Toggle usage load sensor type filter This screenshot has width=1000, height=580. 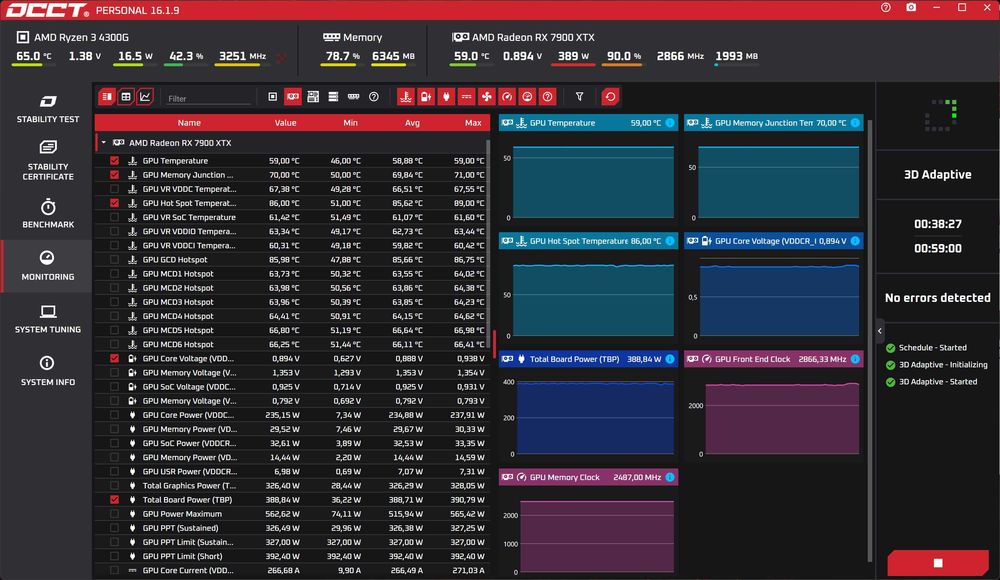click(527, 97)
